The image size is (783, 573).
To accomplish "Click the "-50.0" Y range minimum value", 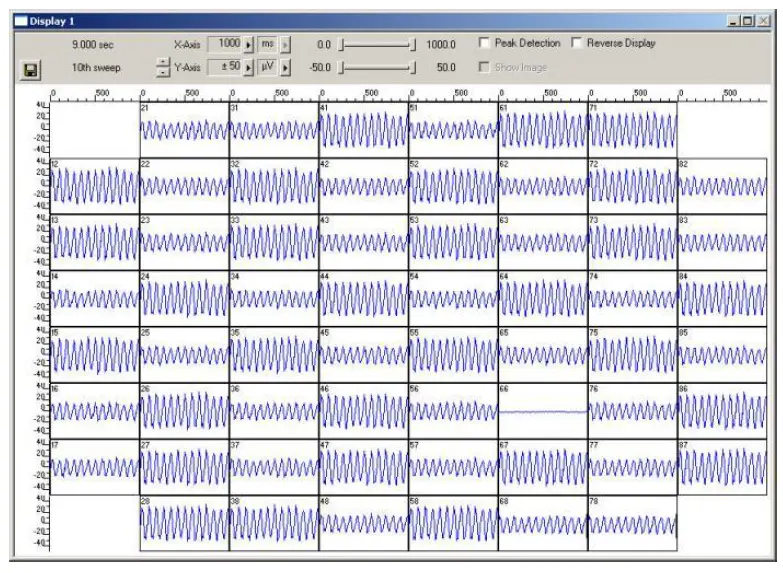I will coord(319,67).
